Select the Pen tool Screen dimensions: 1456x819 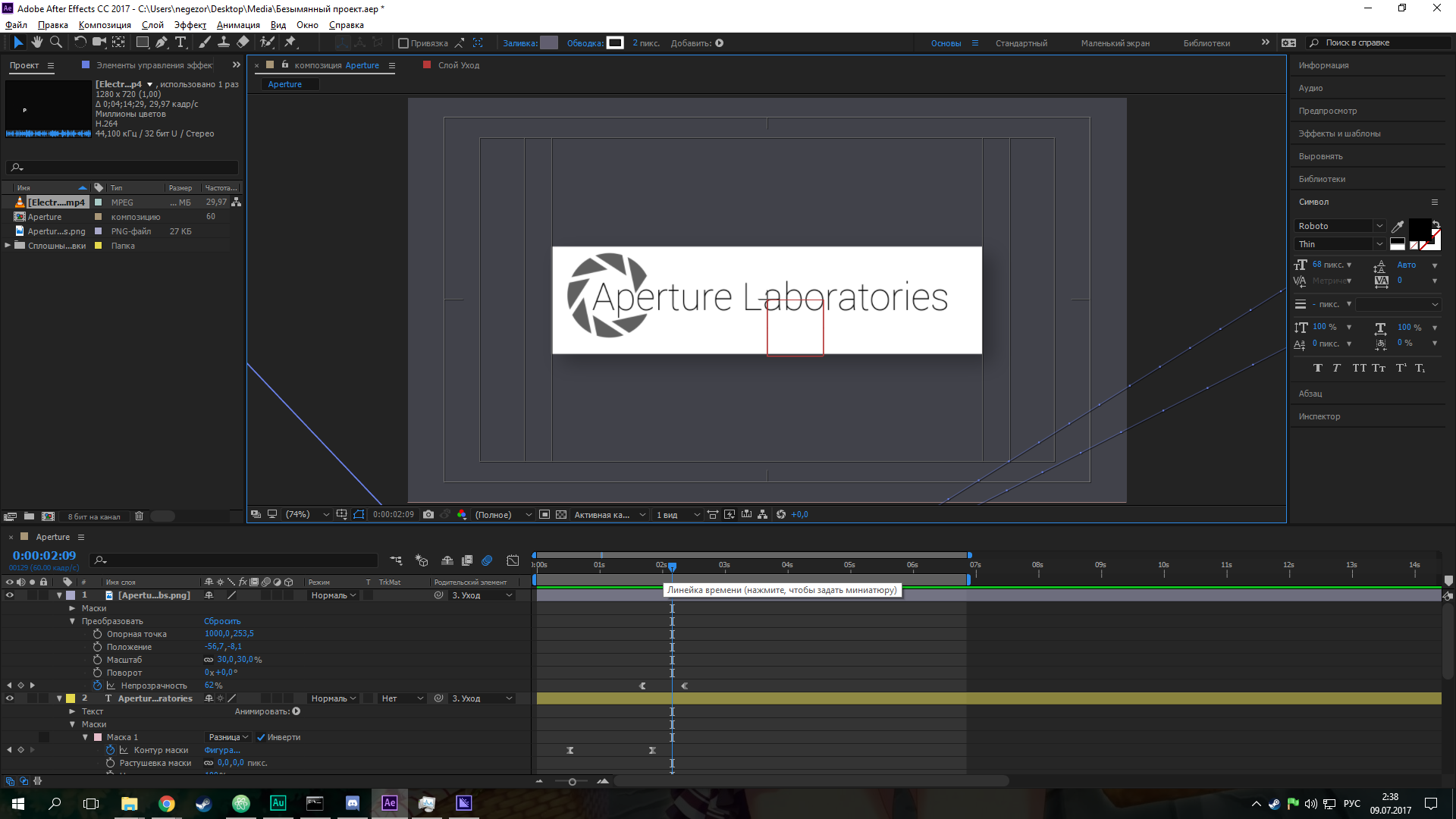pos(161,42)
